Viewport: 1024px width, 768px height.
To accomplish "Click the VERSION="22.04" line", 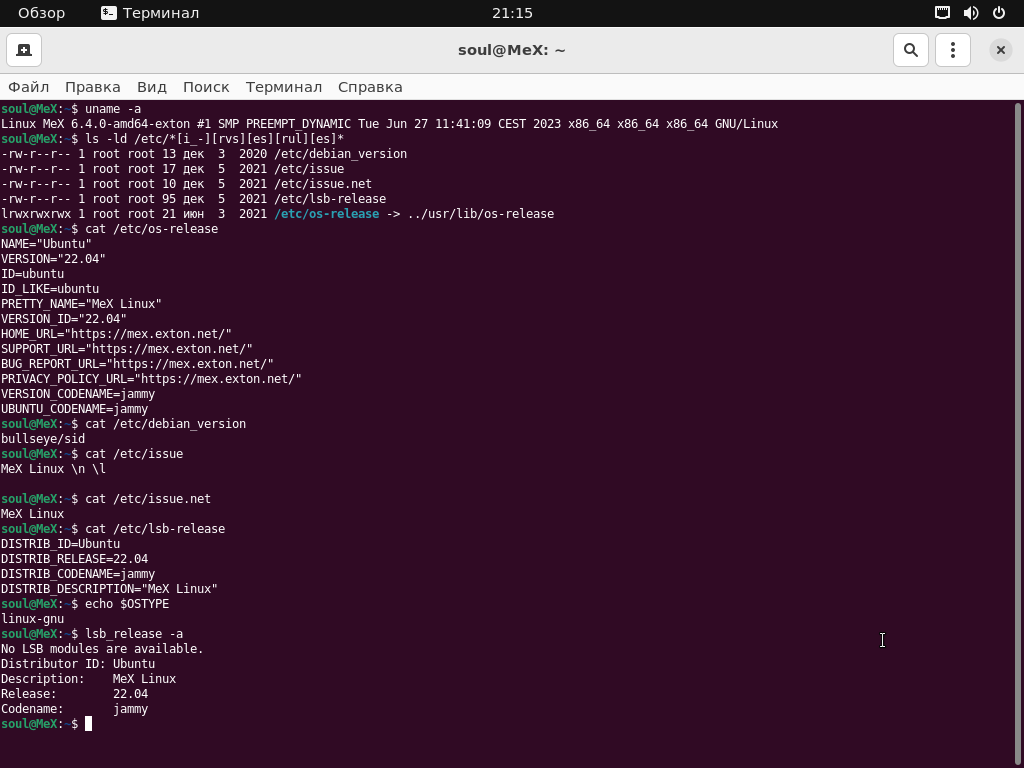I will pos(53,259).
